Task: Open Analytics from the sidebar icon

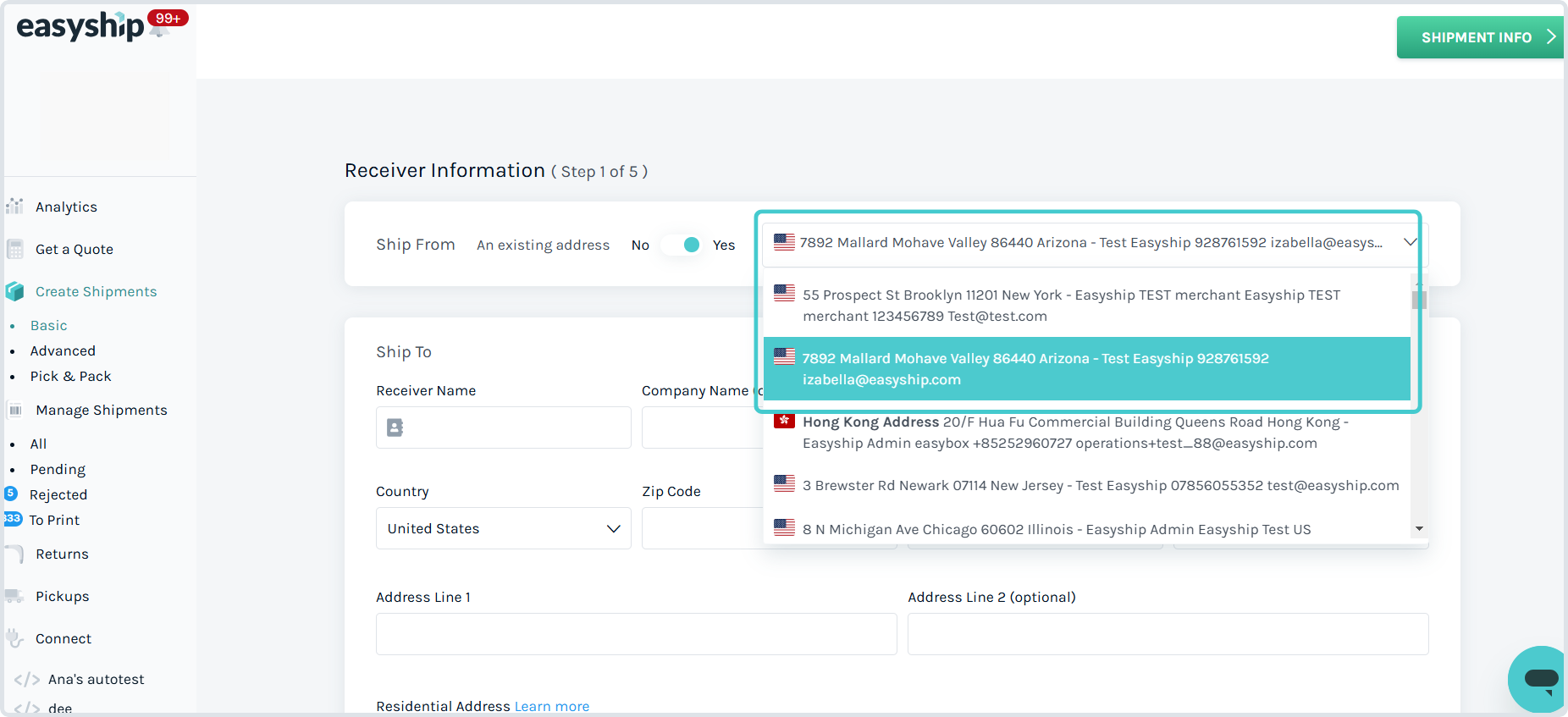Action: pyautogui.click(x=14, y=207)
